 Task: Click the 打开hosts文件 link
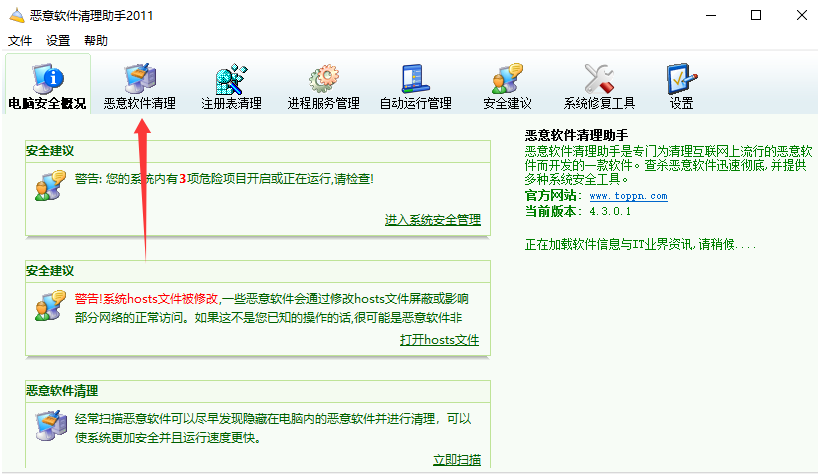pos(439,340)
